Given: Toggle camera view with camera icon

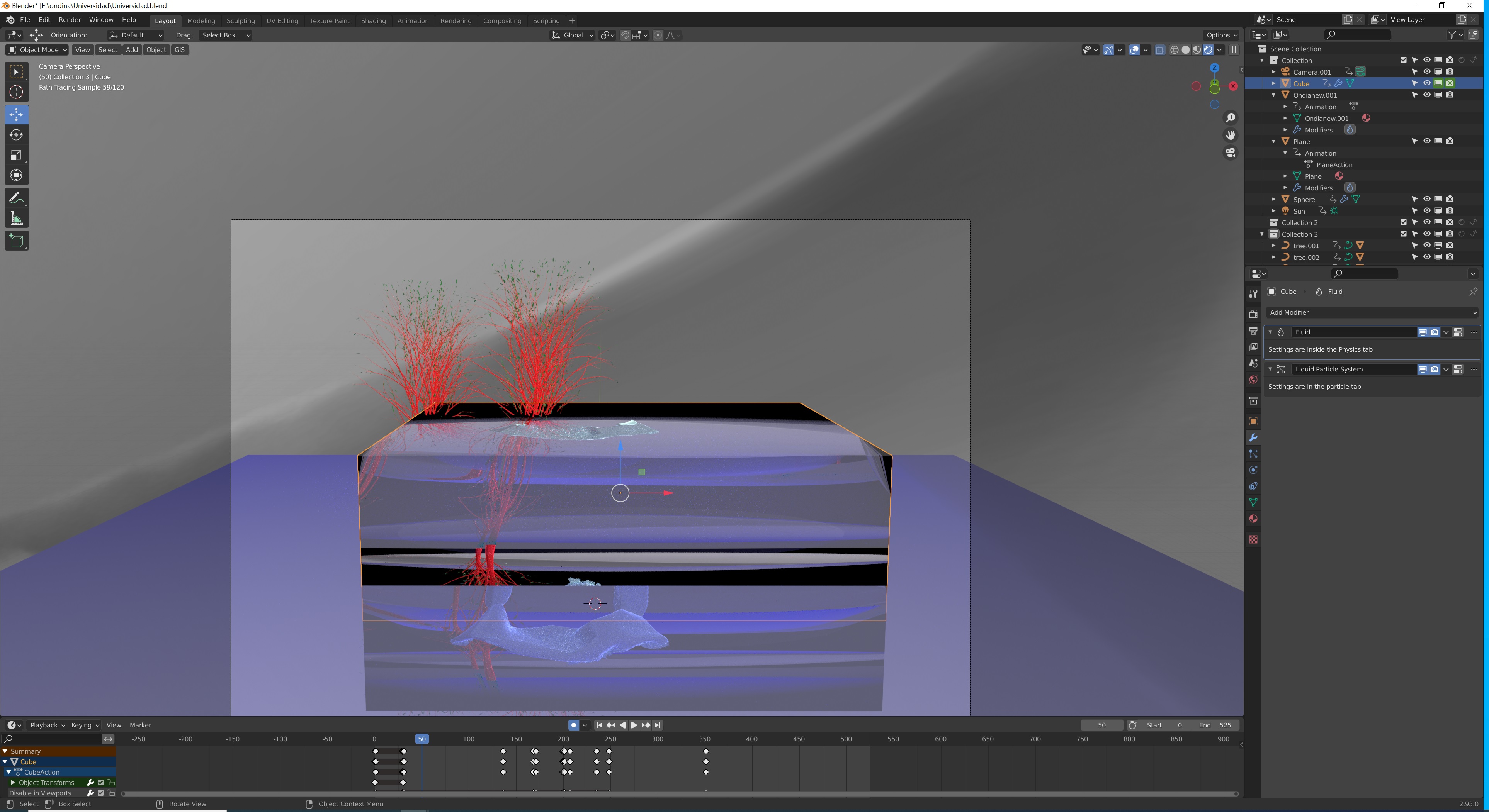Looking at the screenshot, I should [x=1231, y=153].
